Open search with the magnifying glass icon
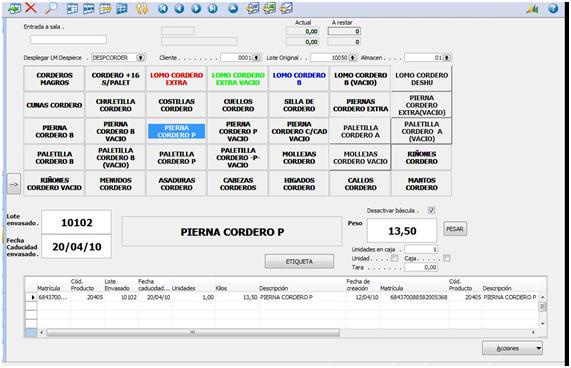 (51, 8)
